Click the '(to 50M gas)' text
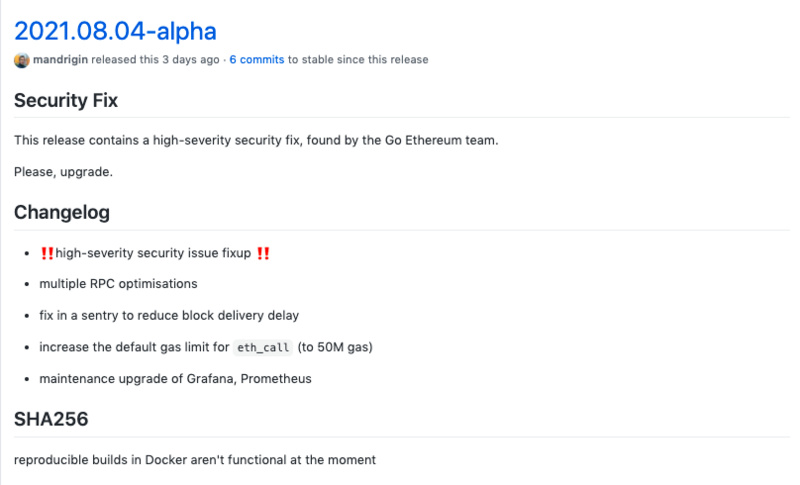800x485 pixels. click(335, 347)
